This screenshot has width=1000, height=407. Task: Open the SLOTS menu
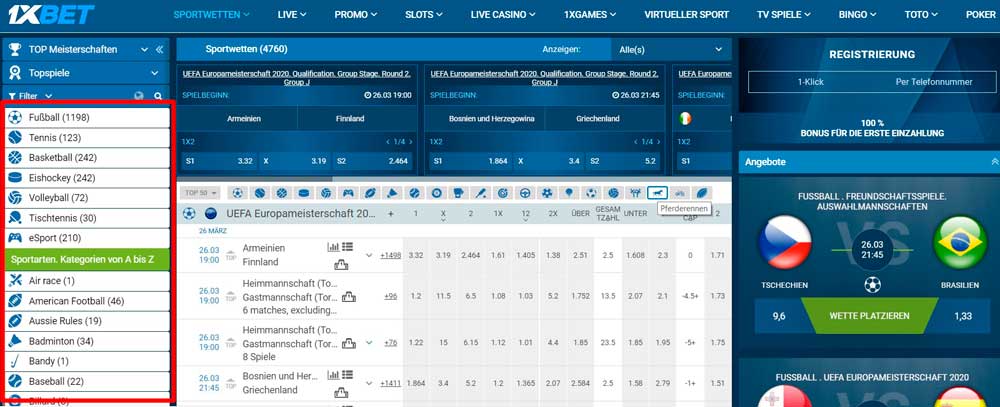coord(424,15)
